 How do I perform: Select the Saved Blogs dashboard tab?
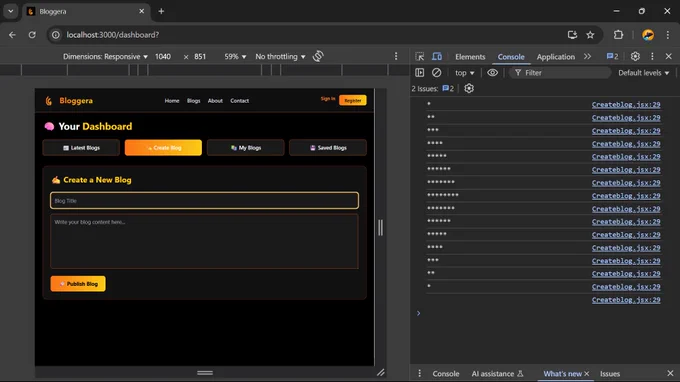tap(328, 148)
